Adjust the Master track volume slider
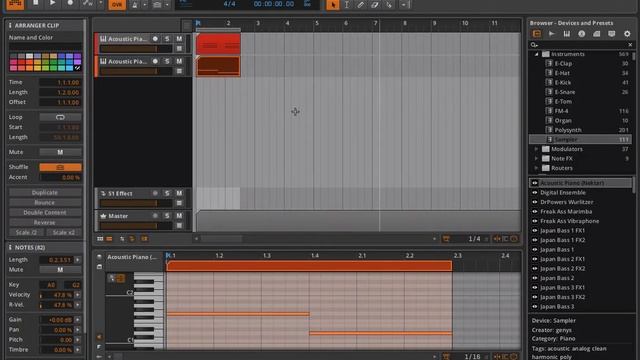Image resolution: width=640 pixels, height=360 pixels. (136, 225)
